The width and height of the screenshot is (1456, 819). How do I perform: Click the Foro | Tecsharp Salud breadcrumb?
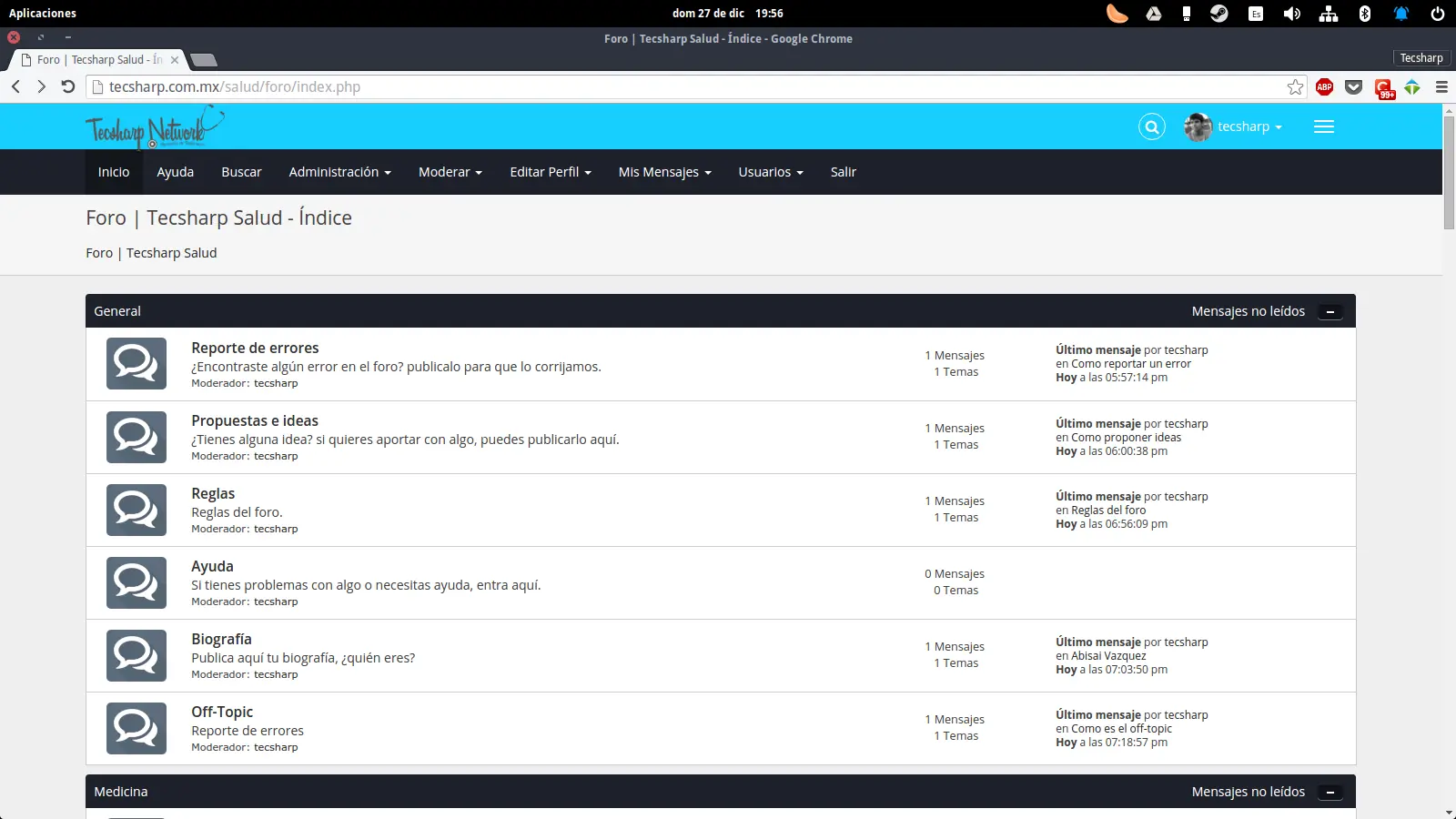tap(151, 253)
